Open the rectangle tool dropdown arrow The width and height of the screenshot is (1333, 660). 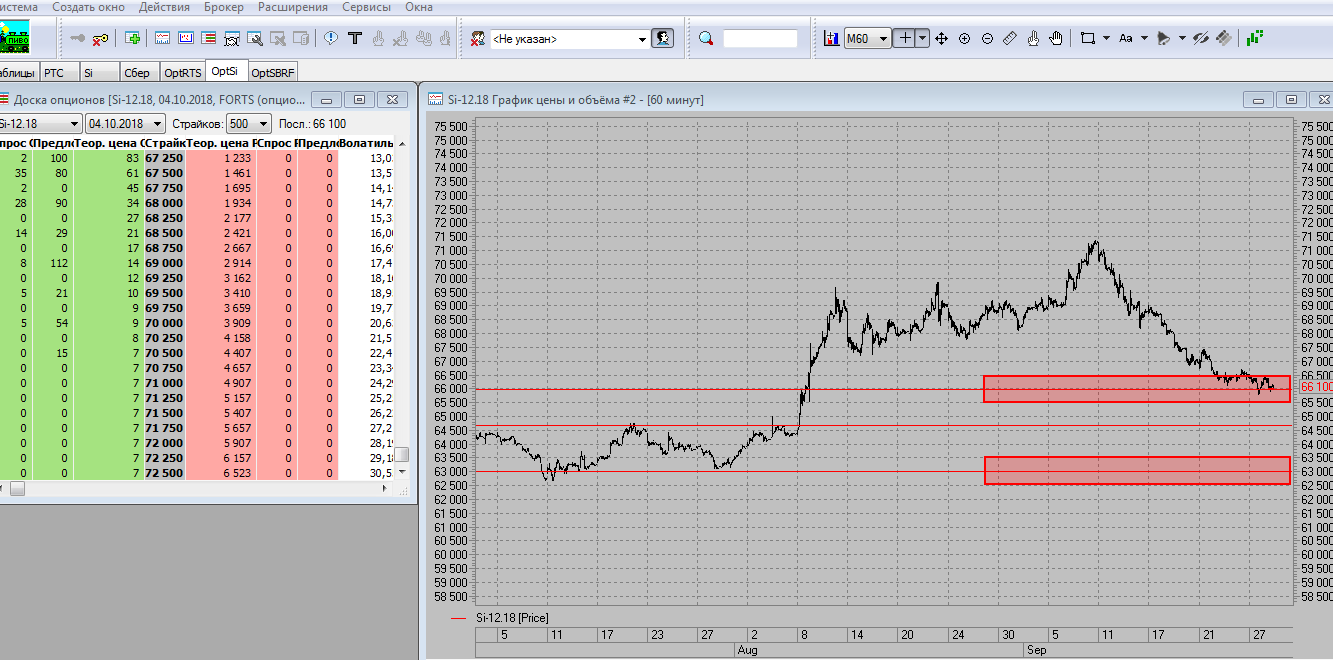[x=1106, y=38]
